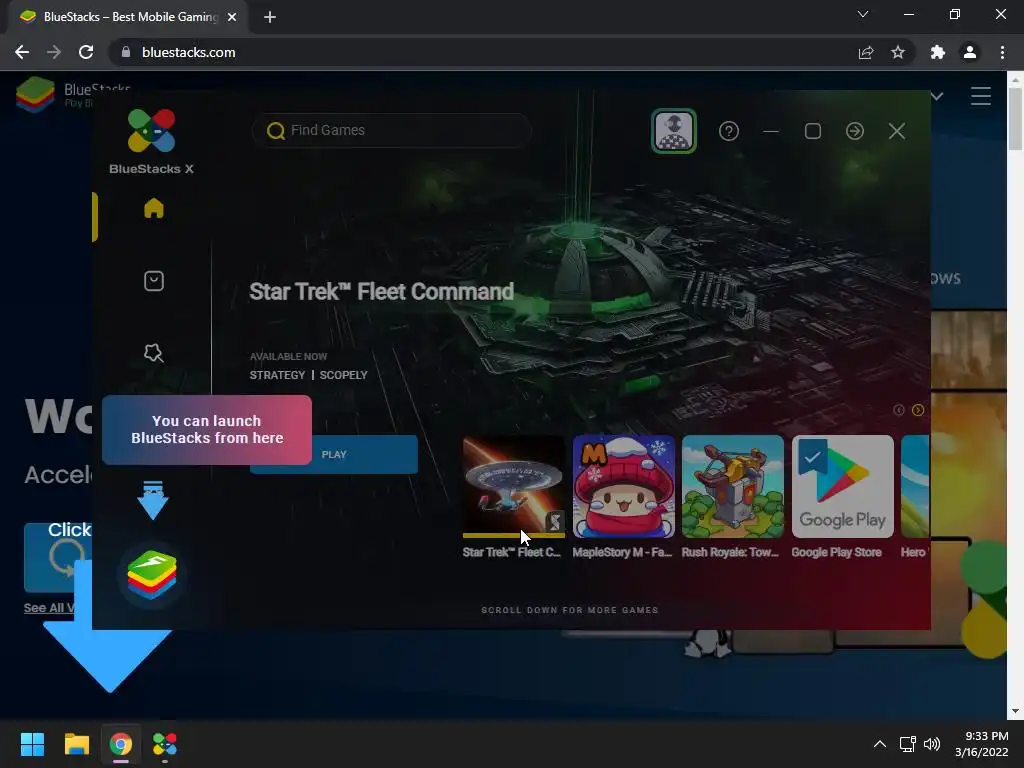This screenshot has width=1024, height=768.
Task: Click the BlueStacks X logo
Action: 151,131
